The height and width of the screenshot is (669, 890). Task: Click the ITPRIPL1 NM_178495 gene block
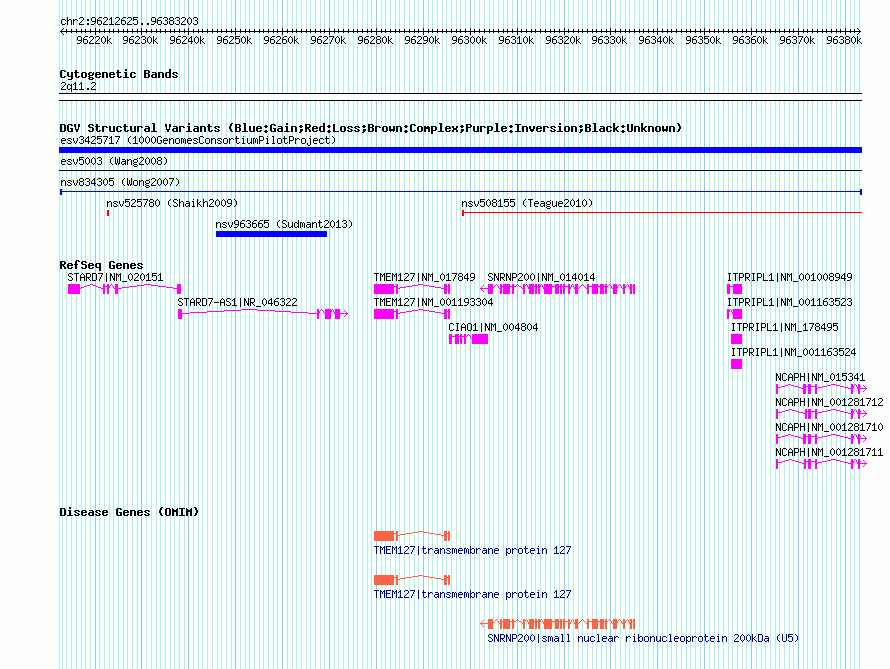736,339
